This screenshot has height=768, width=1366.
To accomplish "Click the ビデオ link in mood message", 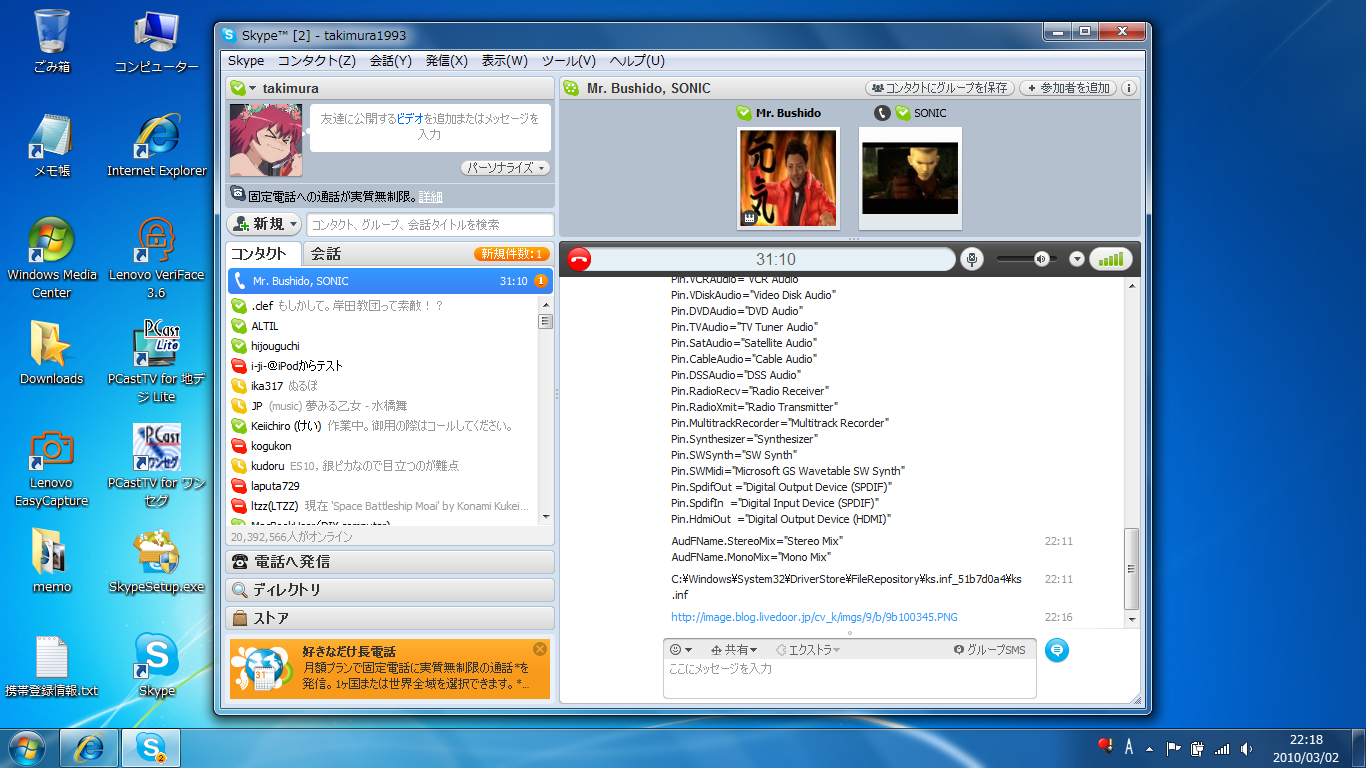I will pyautogui.click(x=409, y=119).
